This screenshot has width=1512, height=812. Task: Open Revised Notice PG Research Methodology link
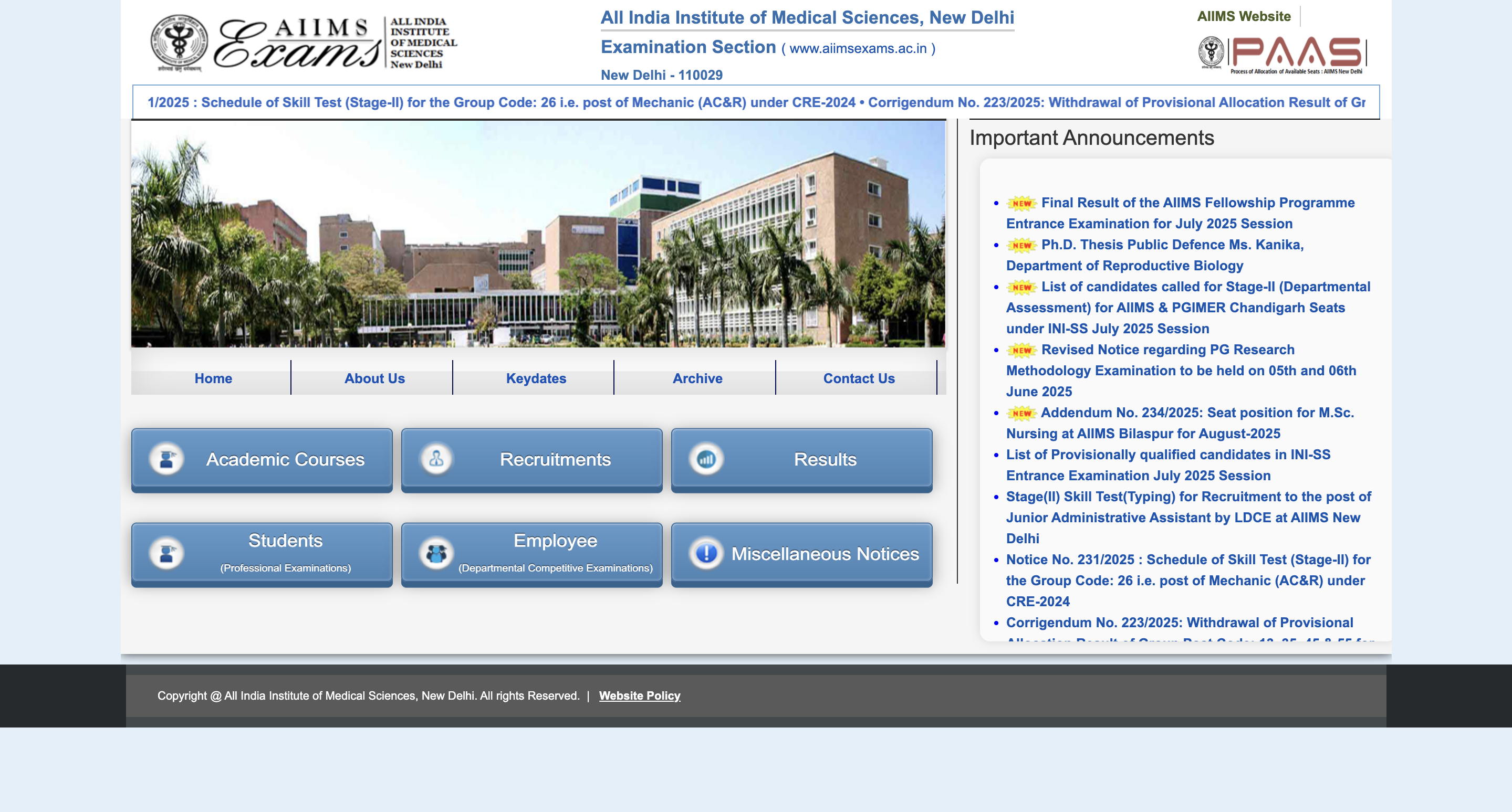(1181, 371)
